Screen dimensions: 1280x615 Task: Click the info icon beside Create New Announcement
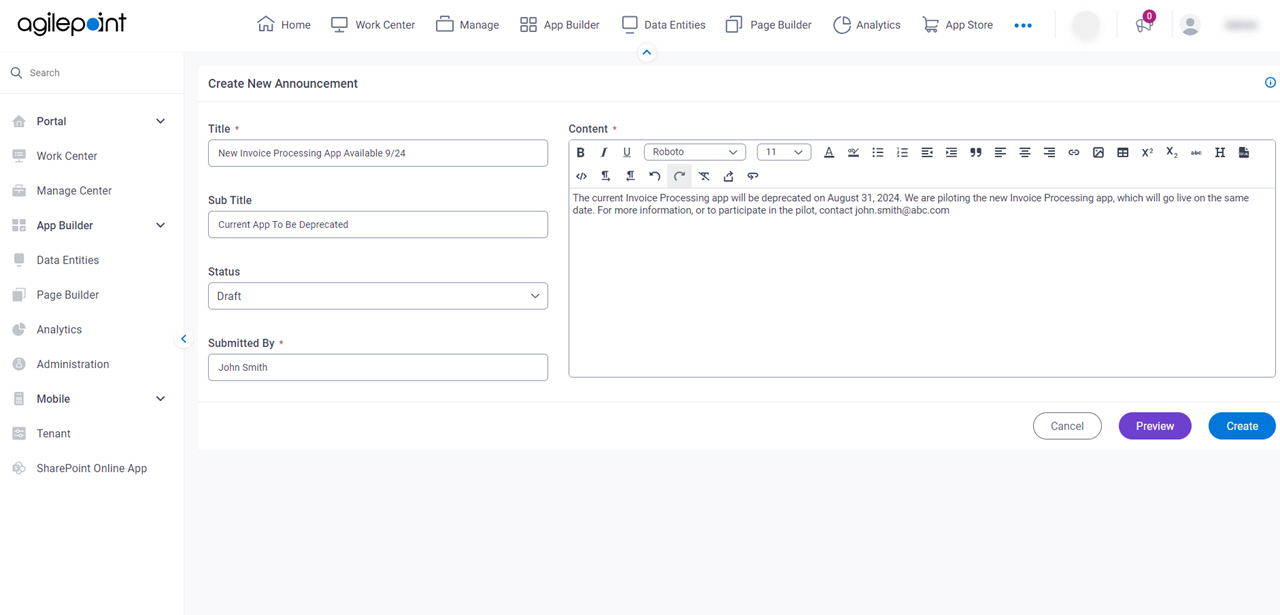1270,83
